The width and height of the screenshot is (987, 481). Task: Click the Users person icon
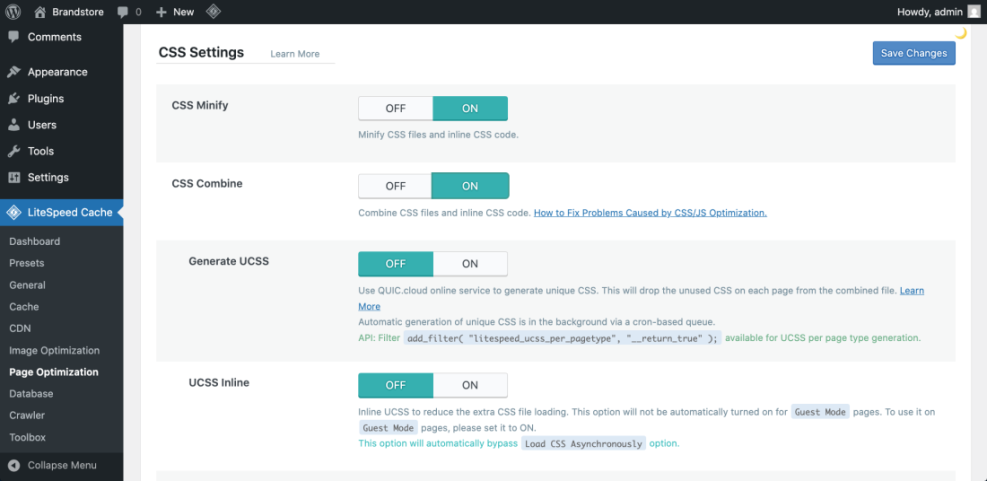(x=14, y=125)
